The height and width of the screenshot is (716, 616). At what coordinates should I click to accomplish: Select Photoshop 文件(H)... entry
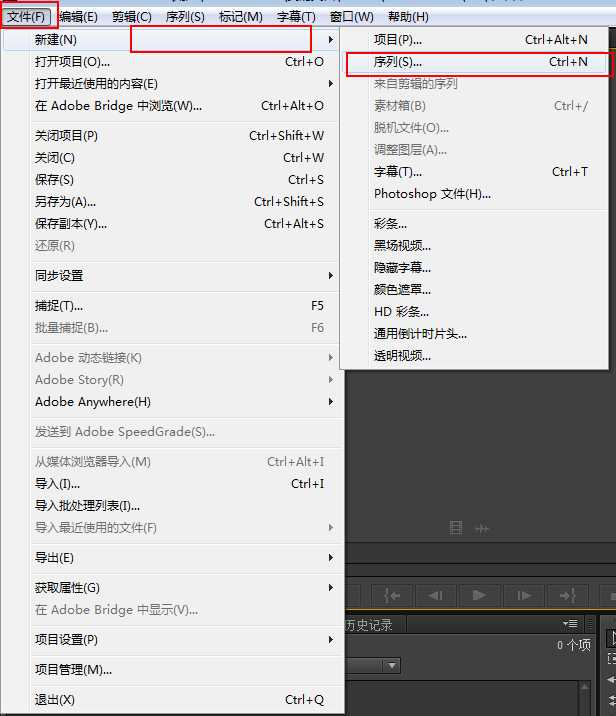[x=474, y=194]
